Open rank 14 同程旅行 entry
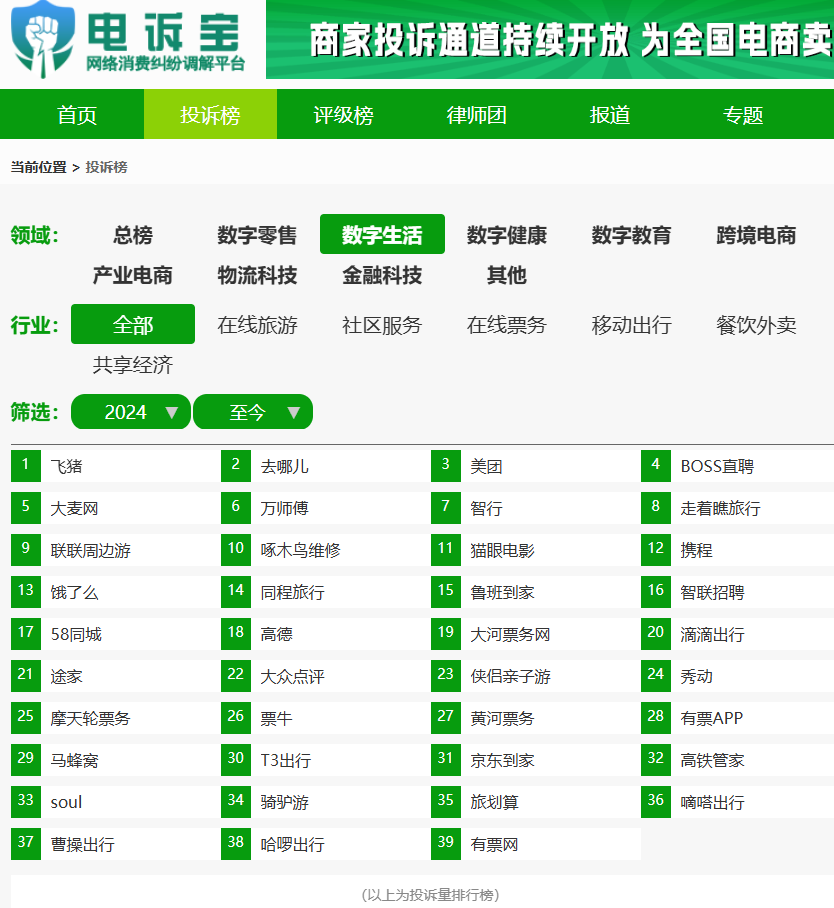Image resolution: width=834 pixels, height=908 pixels. click(323, 592)
